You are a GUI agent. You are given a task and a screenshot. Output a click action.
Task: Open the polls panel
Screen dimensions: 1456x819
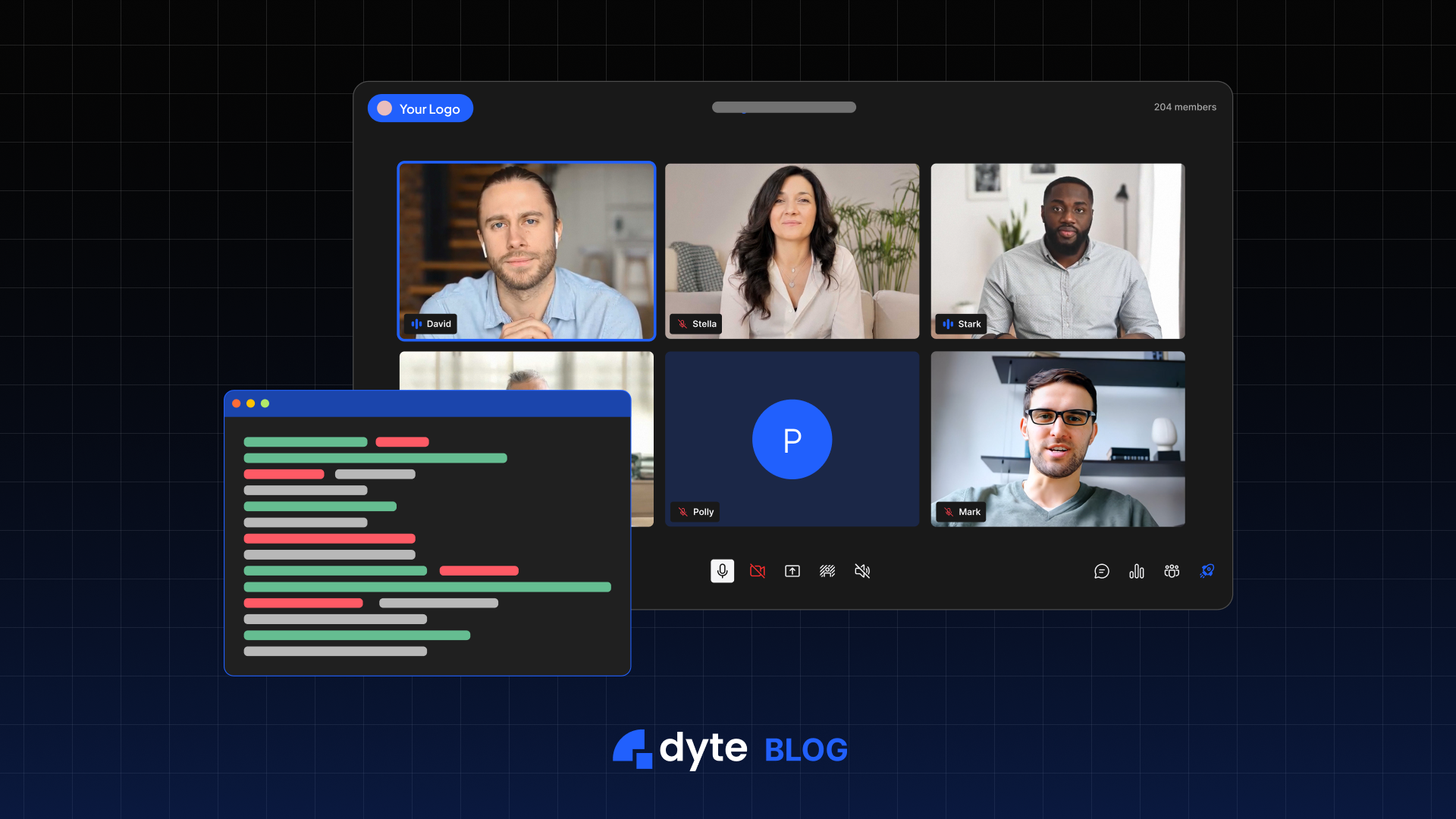1137,571
